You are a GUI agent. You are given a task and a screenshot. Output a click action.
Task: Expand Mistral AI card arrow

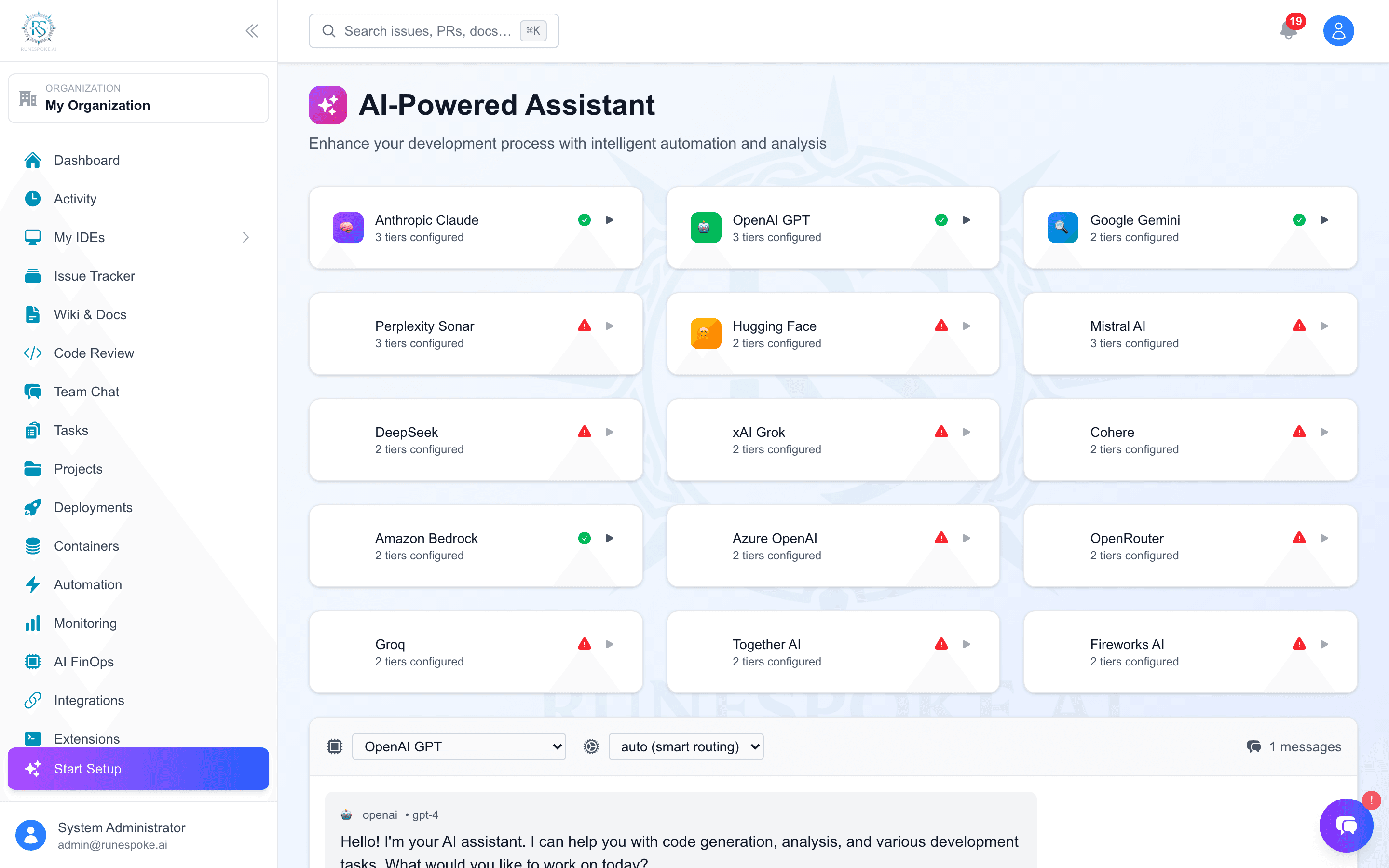1325,326
